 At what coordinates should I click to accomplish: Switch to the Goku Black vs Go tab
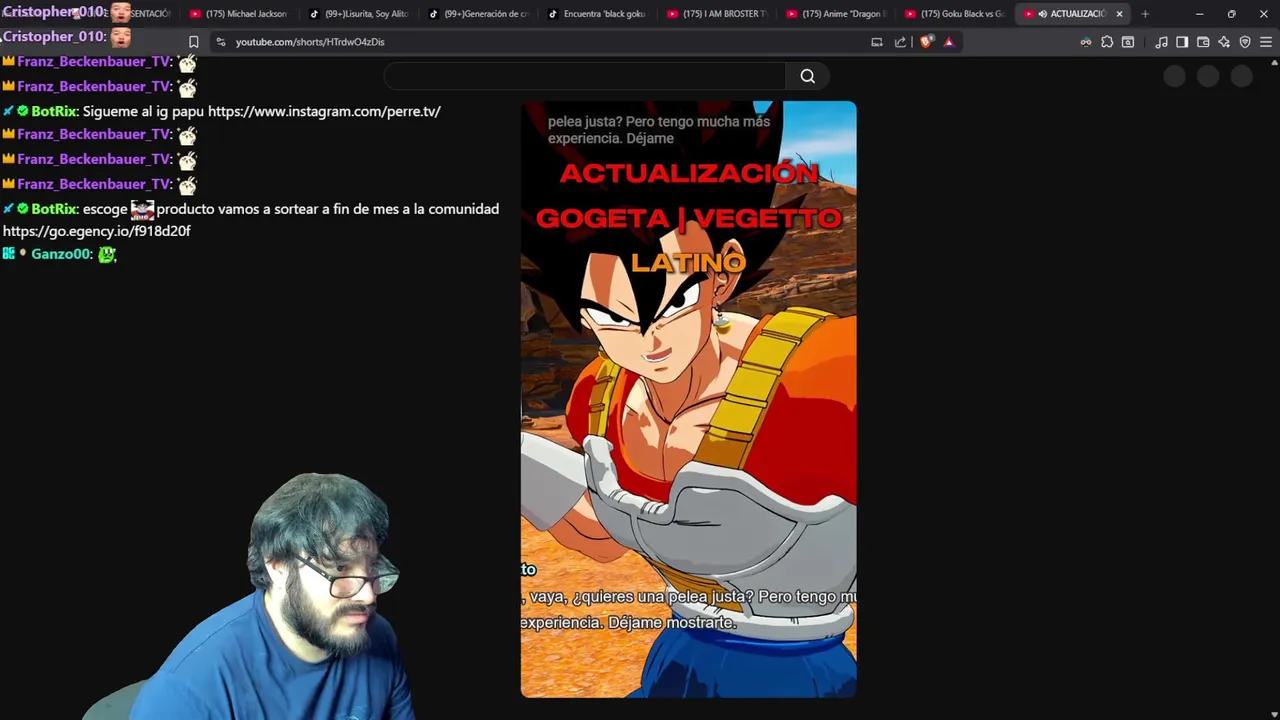[953, 14]
